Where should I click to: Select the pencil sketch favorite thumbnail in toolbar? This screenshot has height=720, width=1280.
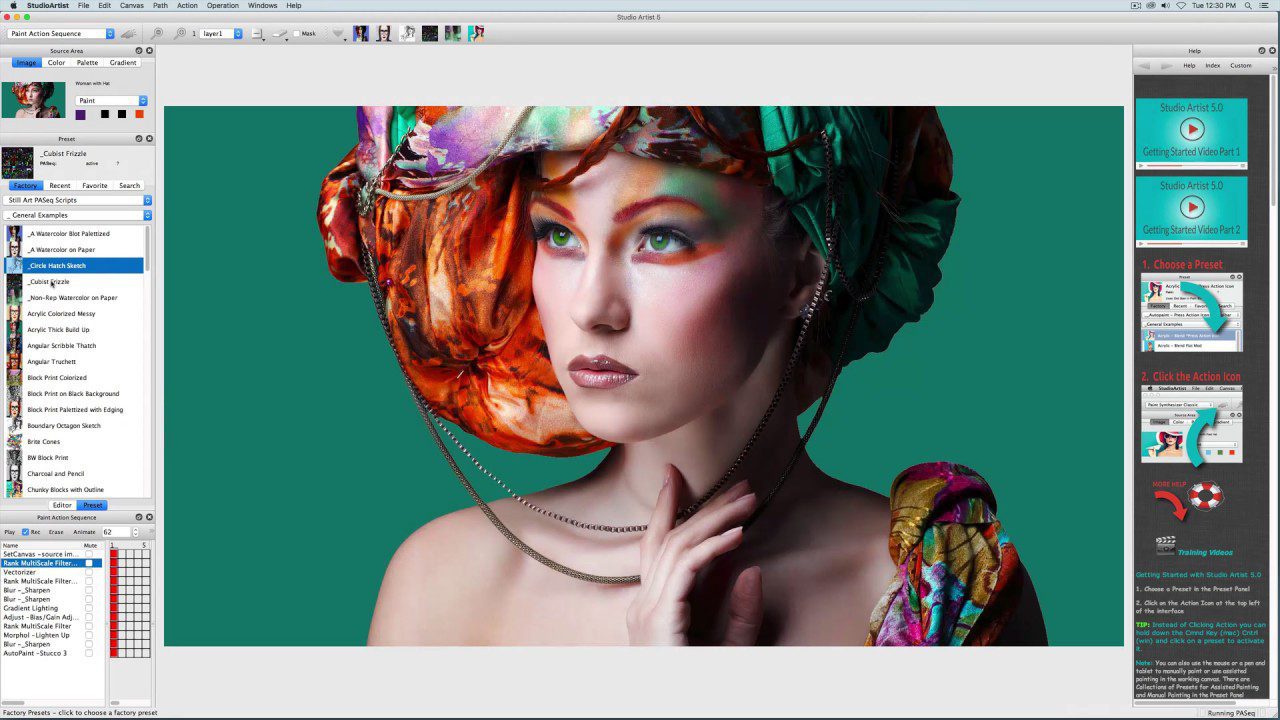407,34
